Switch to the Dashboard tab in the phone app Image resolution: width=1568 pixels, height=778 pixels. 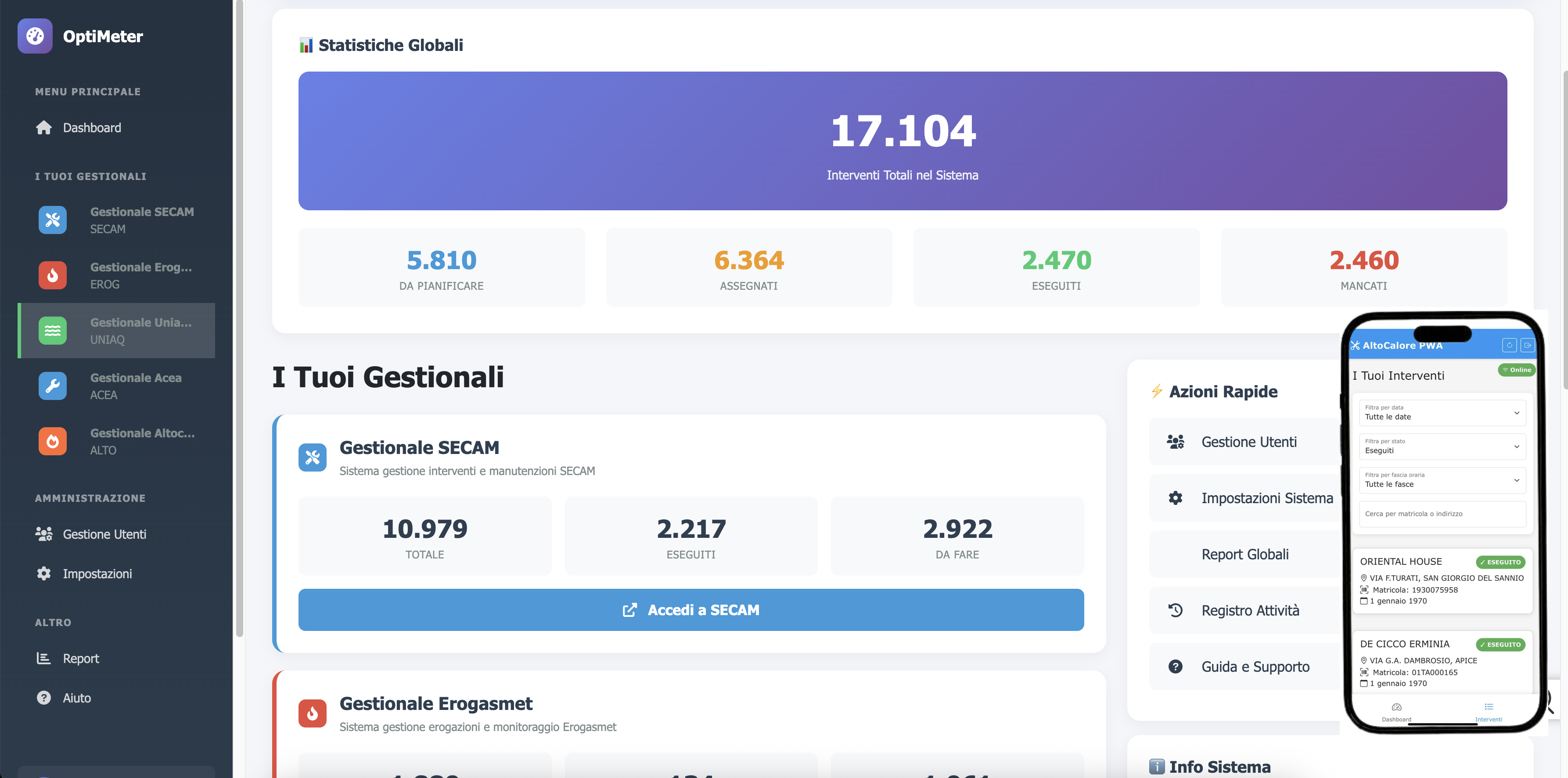(x=1396, y=712)
